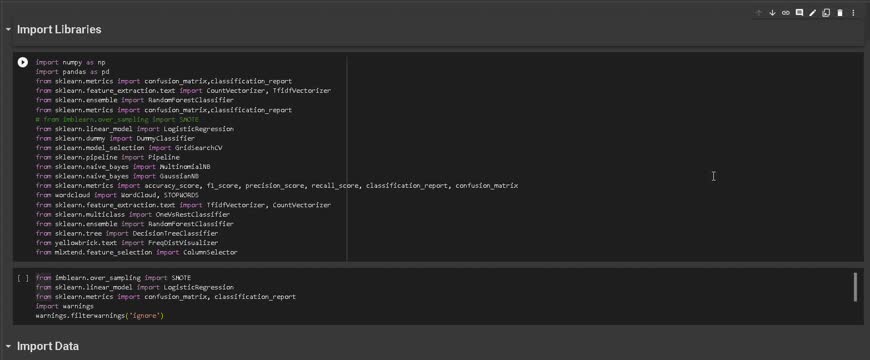Collapse the Import Data section
This screenshot has height=360, width=870.
coord(8,346)
